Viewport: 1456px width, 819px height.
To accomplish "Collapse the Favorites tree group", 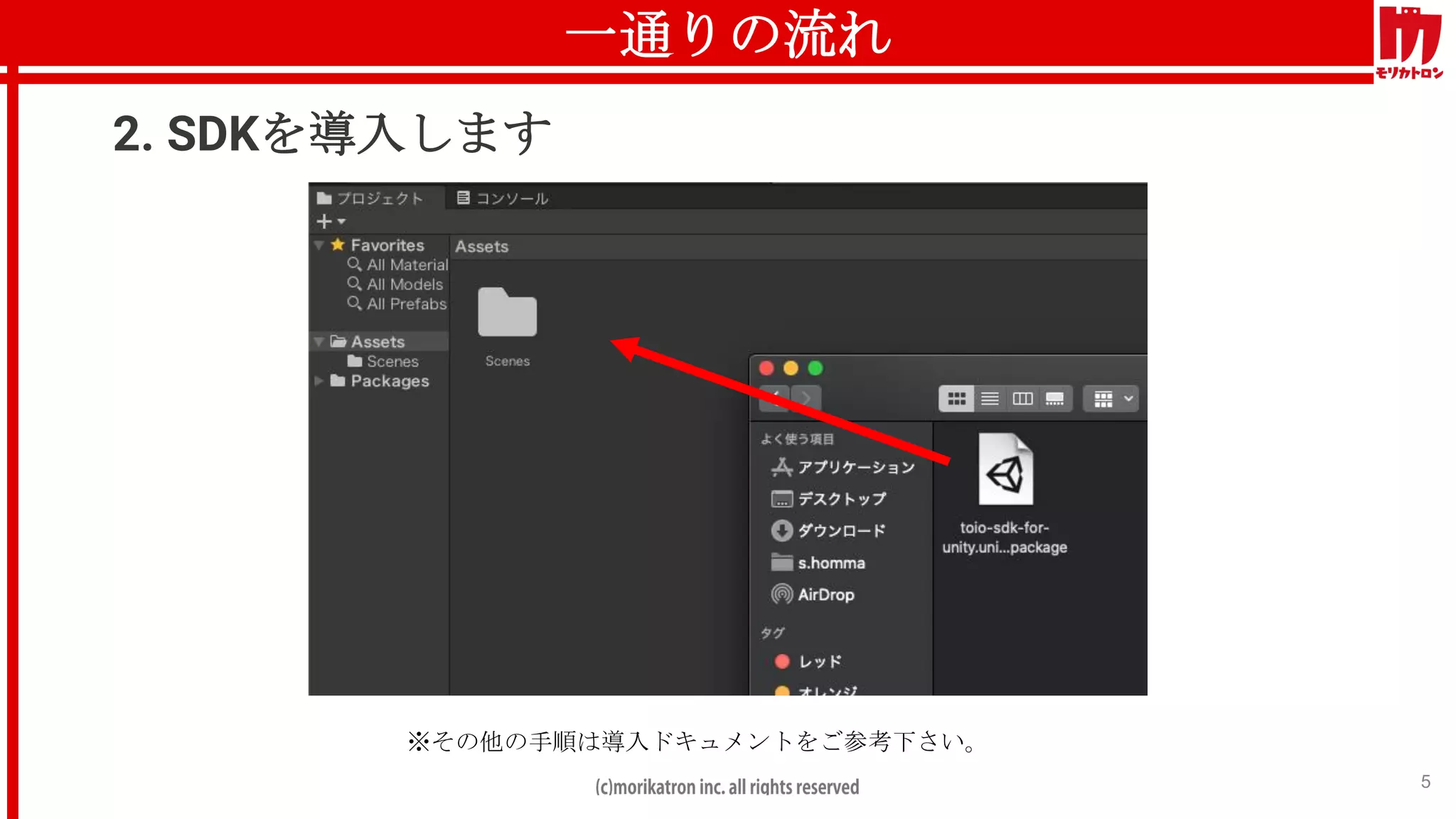I will pos(318,245).
